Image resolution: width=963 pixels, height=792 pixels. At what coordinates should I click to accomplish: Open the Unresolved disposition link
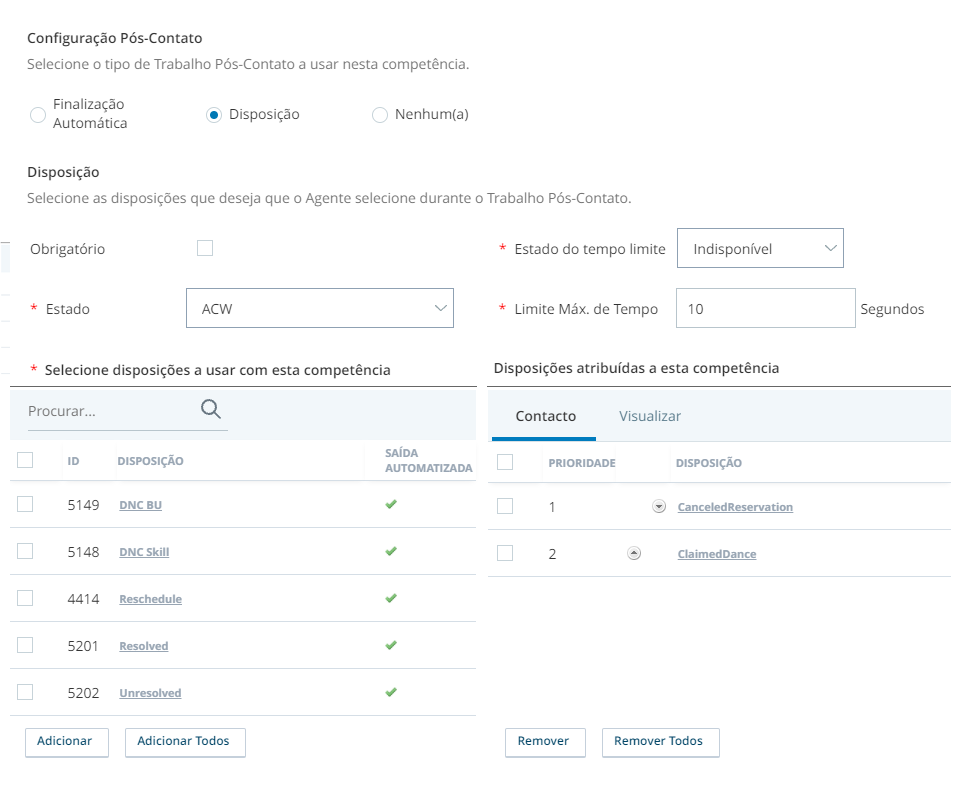150,693
